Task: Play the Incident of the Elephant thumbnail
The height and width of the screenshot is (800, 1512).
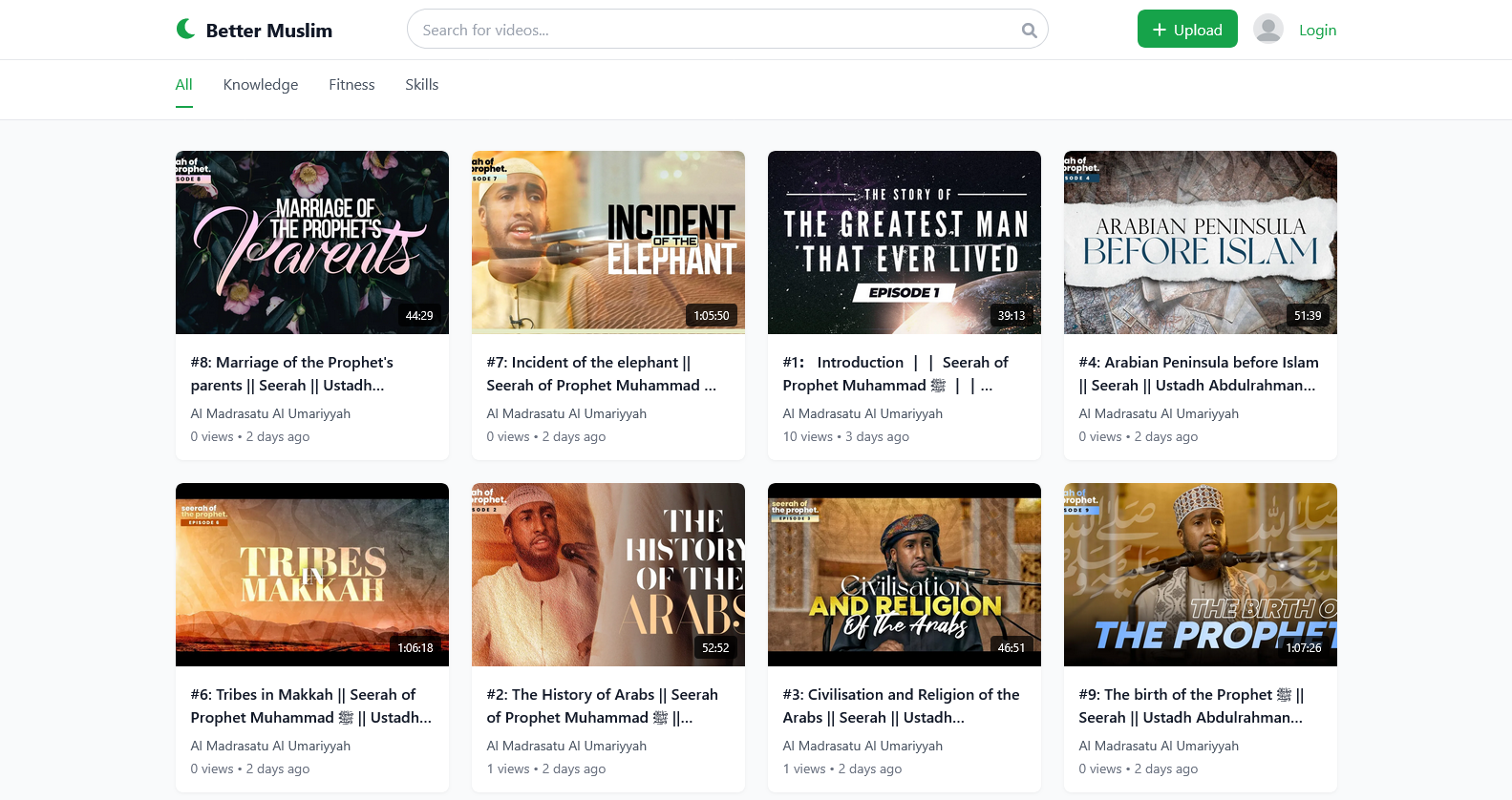Action: pos(608,242)
